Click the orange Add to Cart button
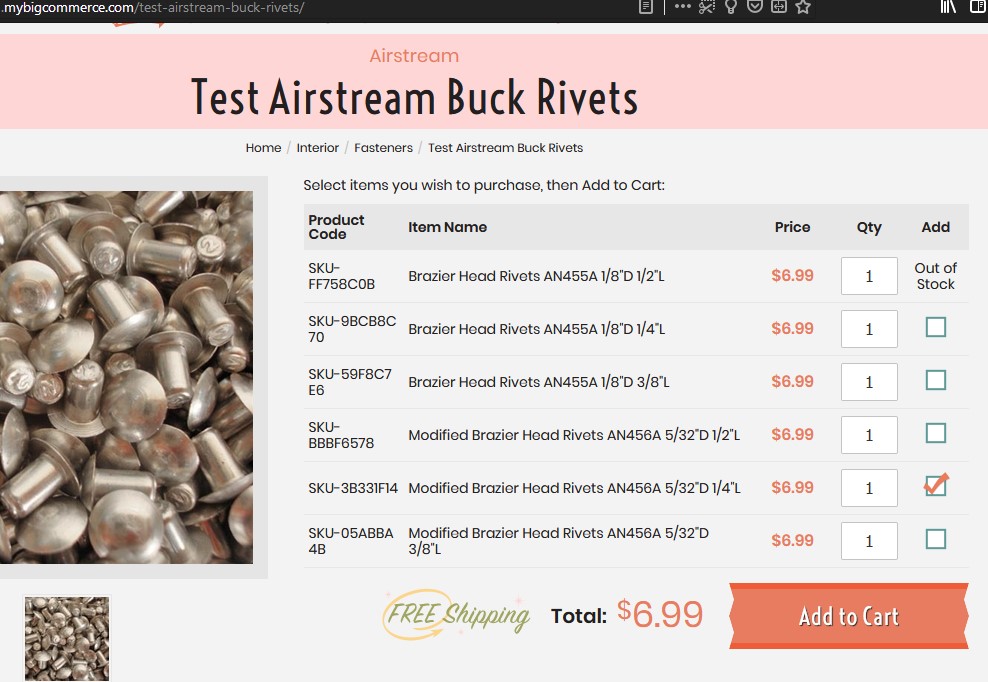The height and width of the screenshot is (682, 988). (x=849, y=616)
